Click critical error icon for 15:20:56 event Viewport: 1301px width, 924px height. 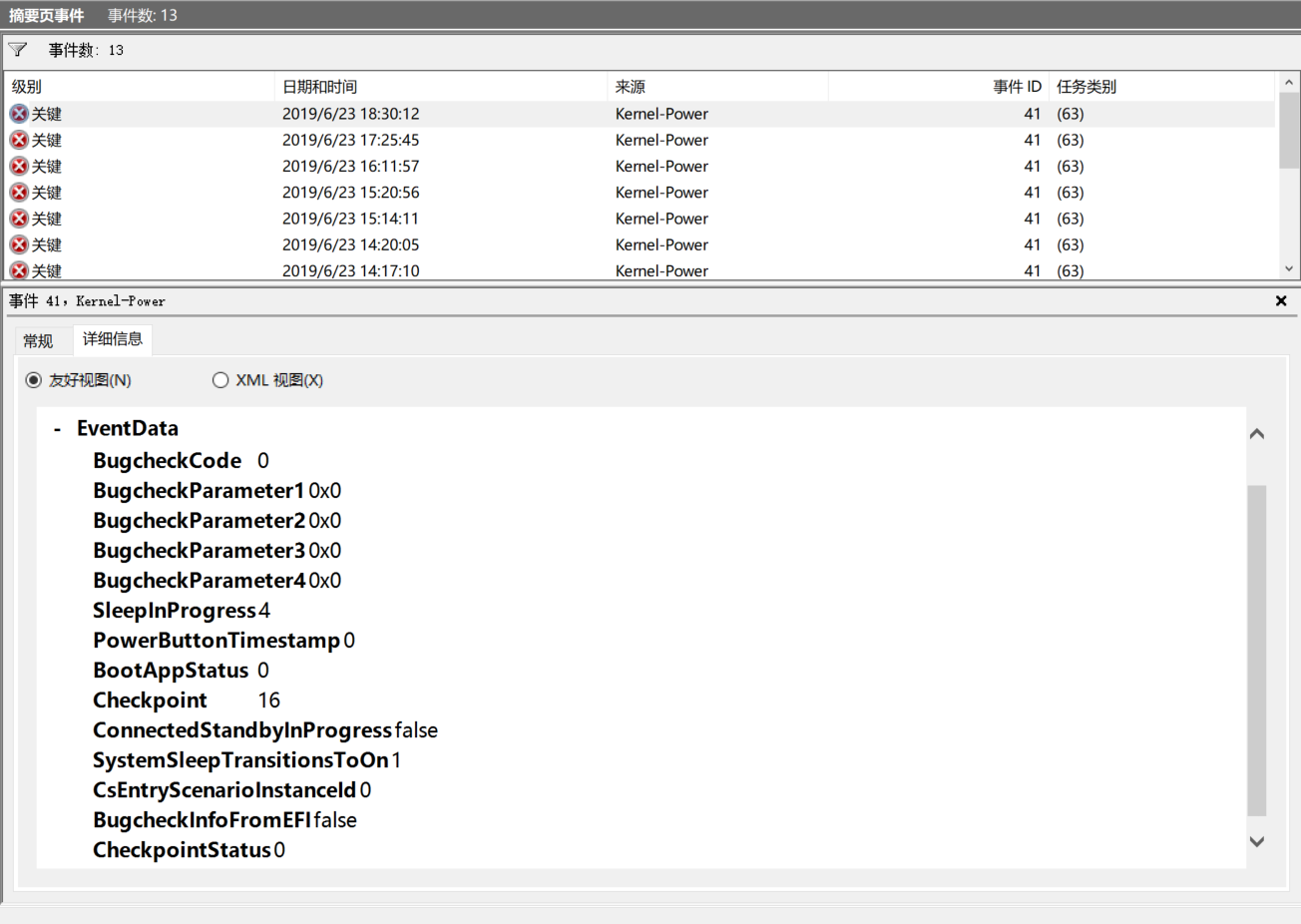19,193
